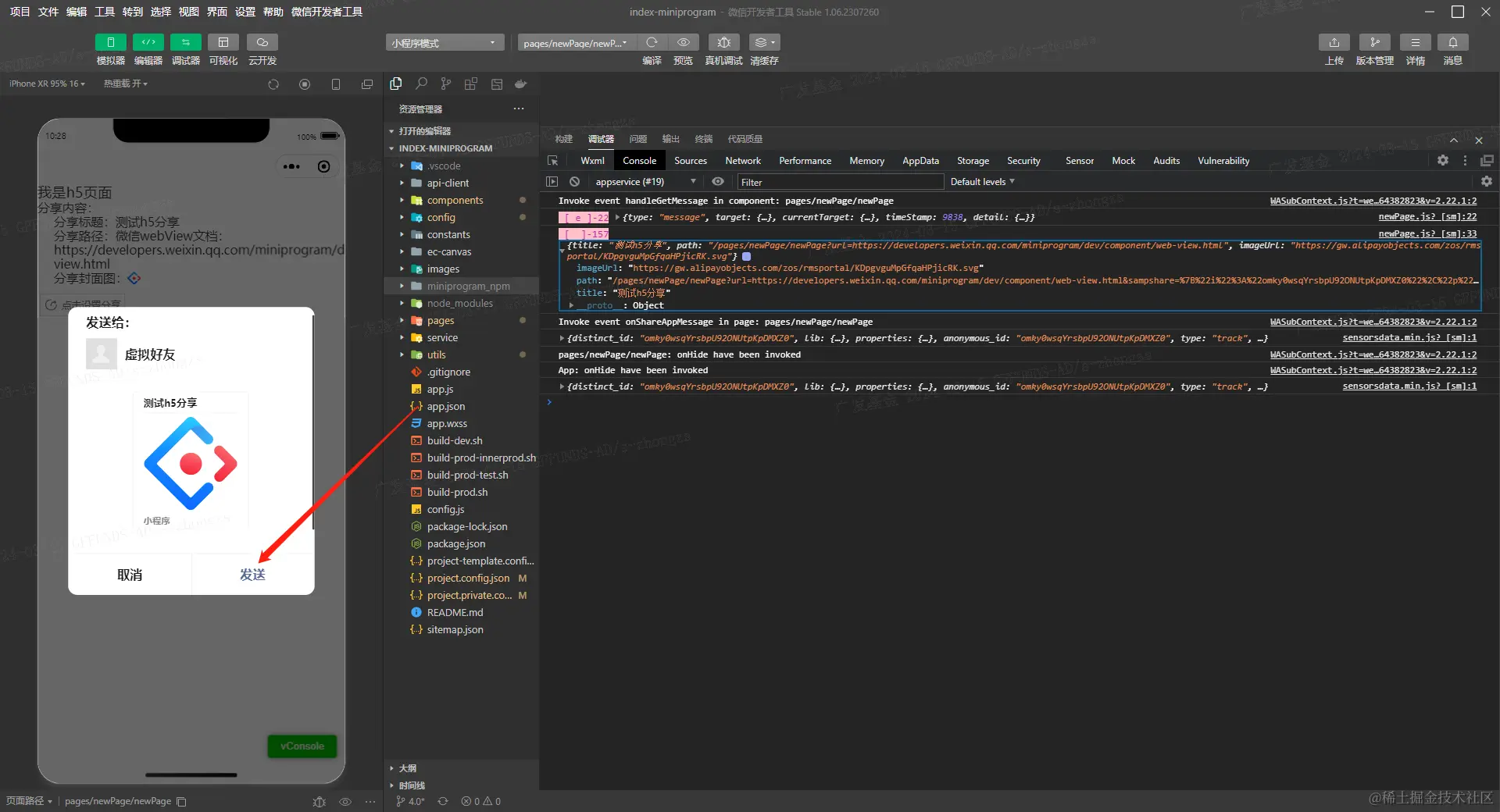
Task: Toggle the Editor (编辑器) panel button
Action: tap(148, 43)
